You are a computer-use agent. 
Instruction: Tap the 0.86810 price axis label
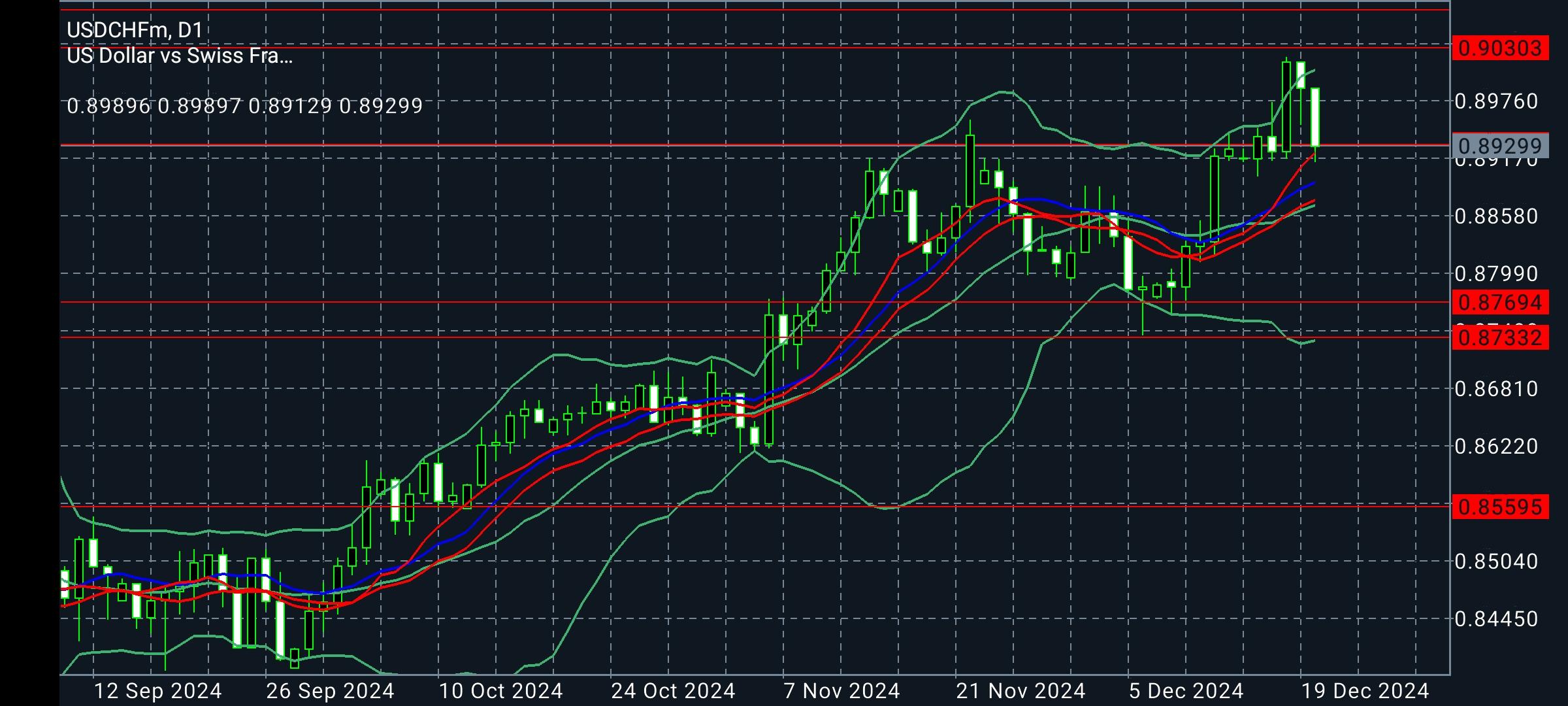pos(1496,389)
